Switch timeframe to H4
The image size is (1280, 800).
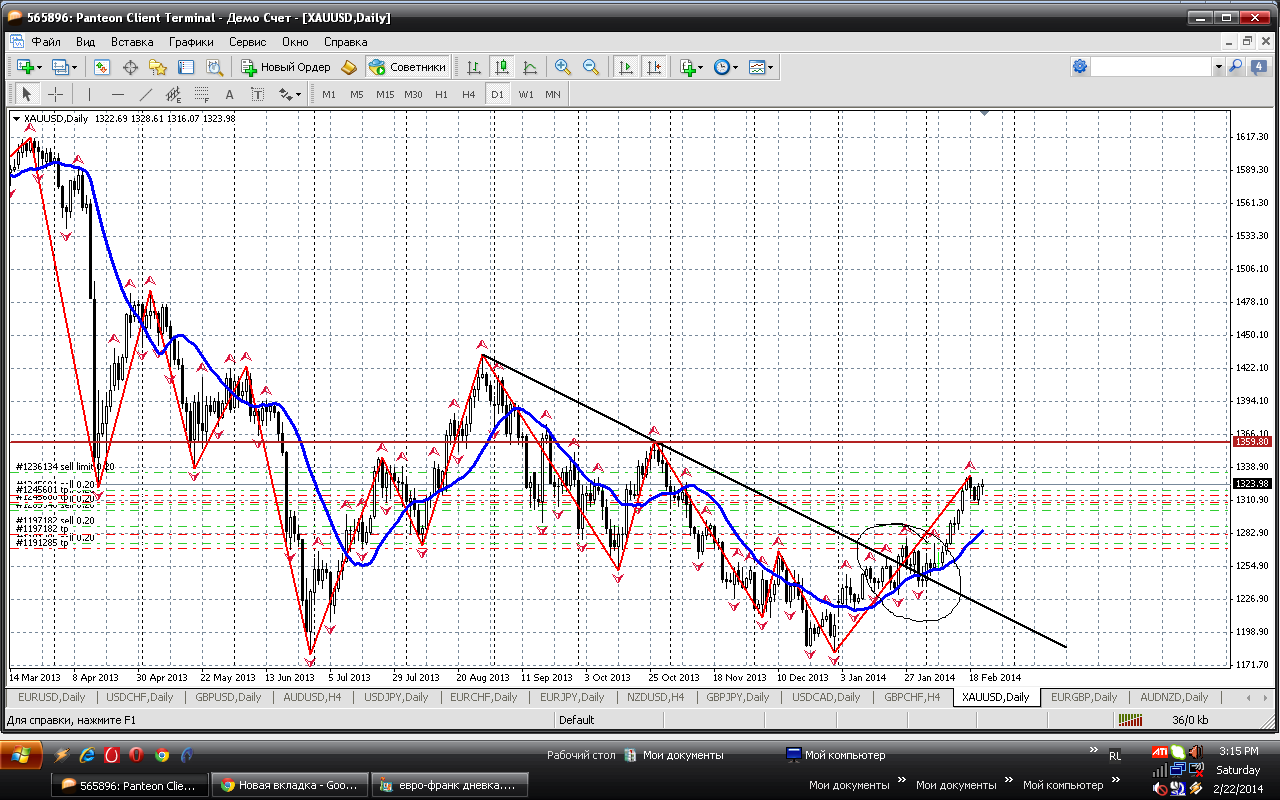click(x=468, y=94)
